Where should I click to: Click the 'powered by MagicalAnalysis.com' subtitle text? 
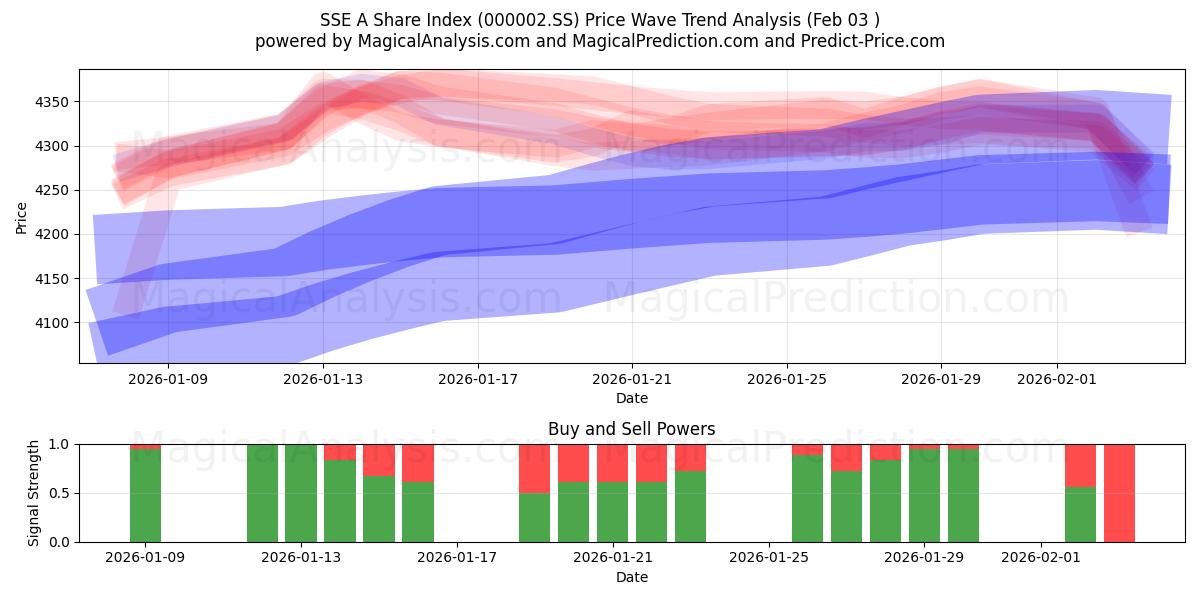point(599,41)
